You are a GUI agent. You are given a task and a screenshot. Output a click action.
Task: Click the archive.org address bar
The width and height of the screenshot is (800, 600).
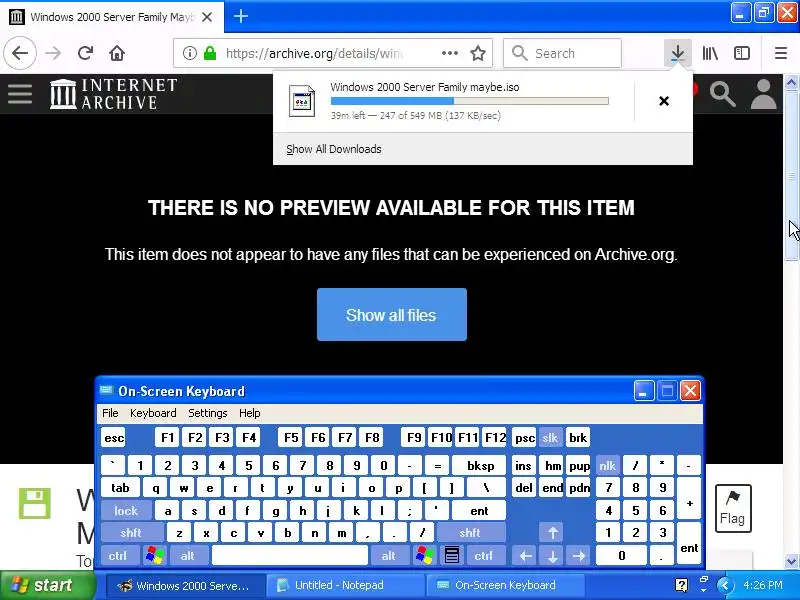314,53
